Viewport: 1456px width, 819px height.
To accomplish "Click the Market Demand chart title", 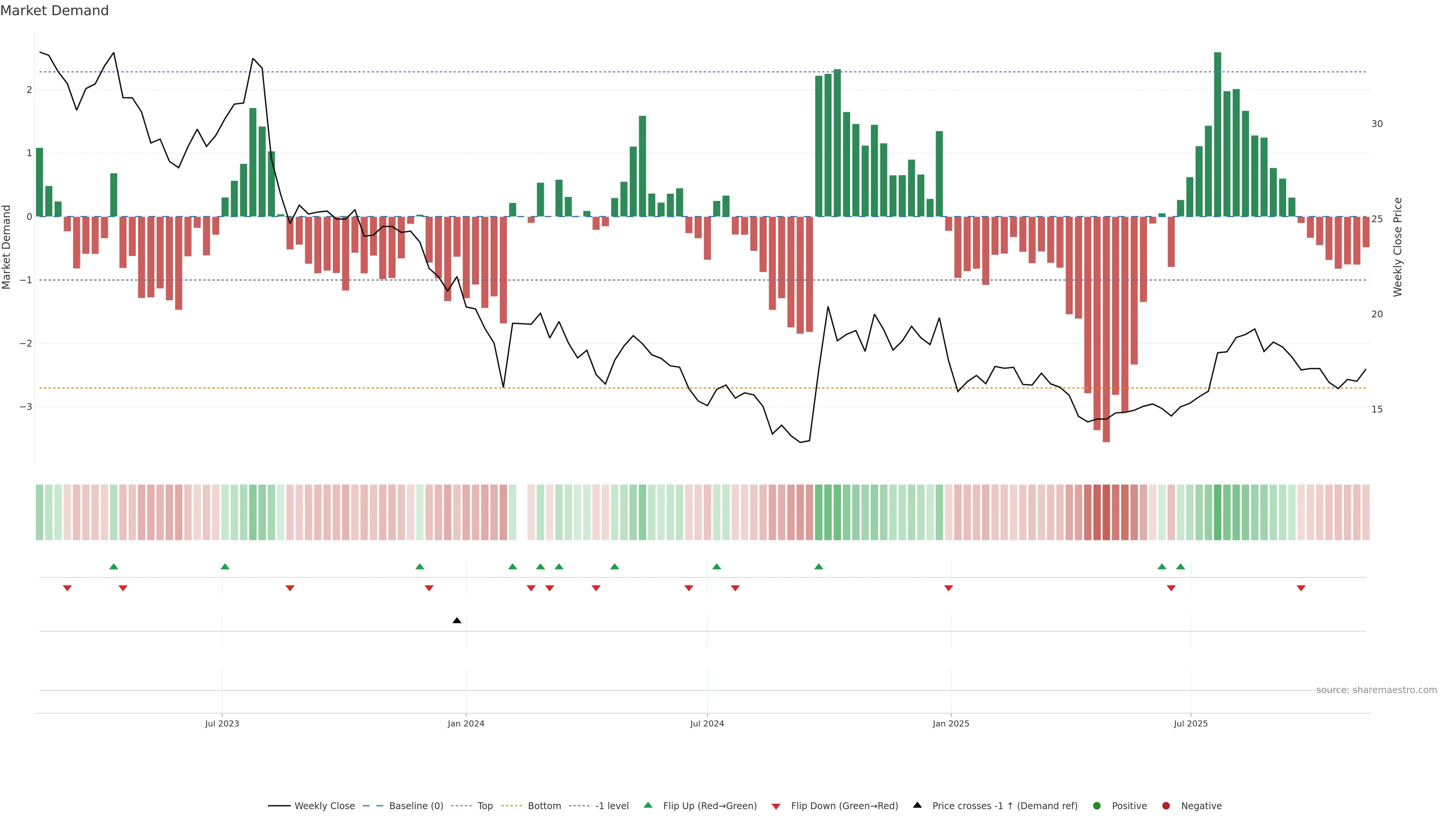I will point(54,11).
